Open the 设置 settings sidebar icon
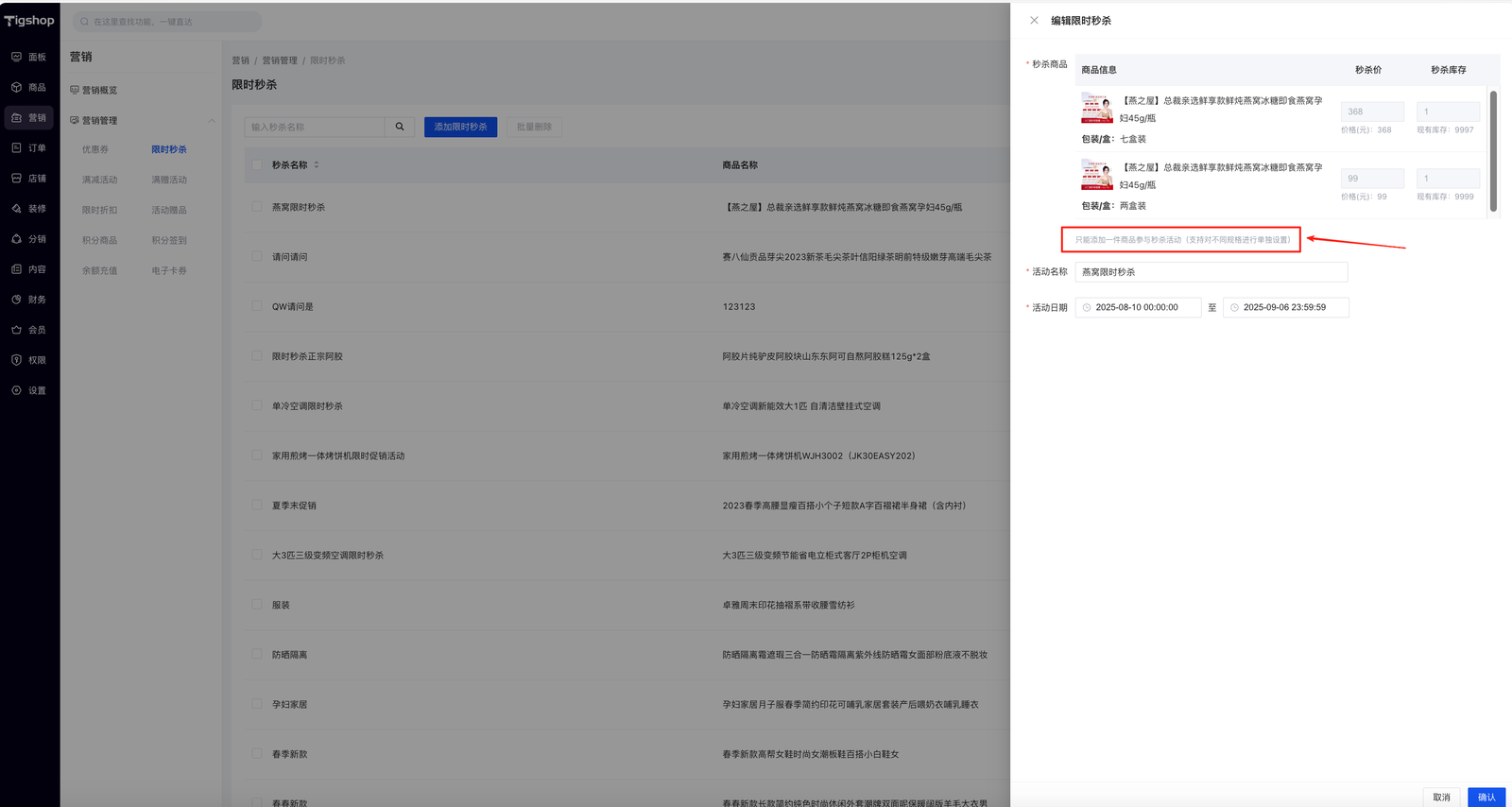The height and width of the screenshot is (807, 1512). (17, 389)
